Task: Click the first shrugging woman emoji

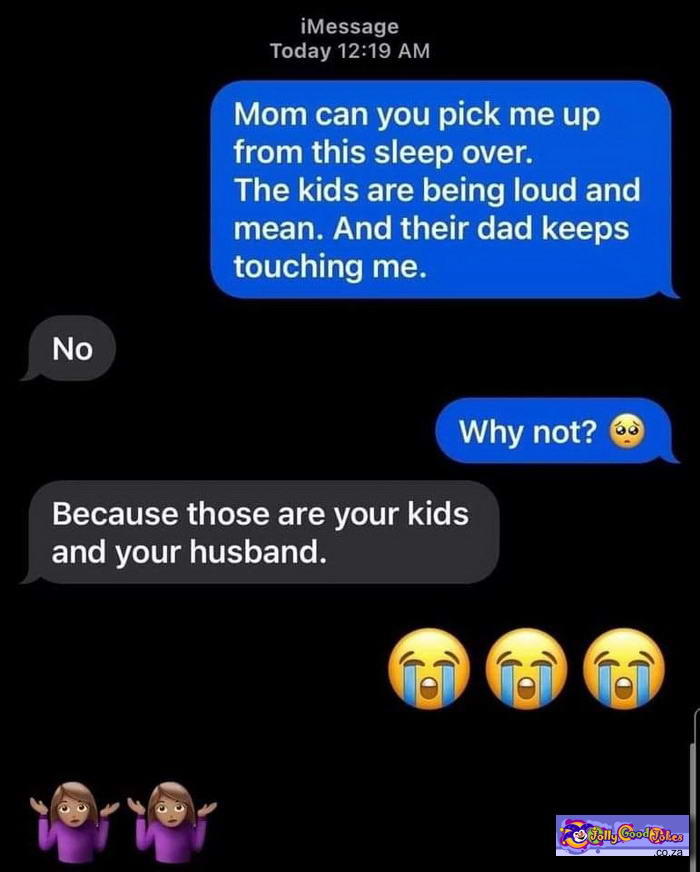Action: click(74, 822)
